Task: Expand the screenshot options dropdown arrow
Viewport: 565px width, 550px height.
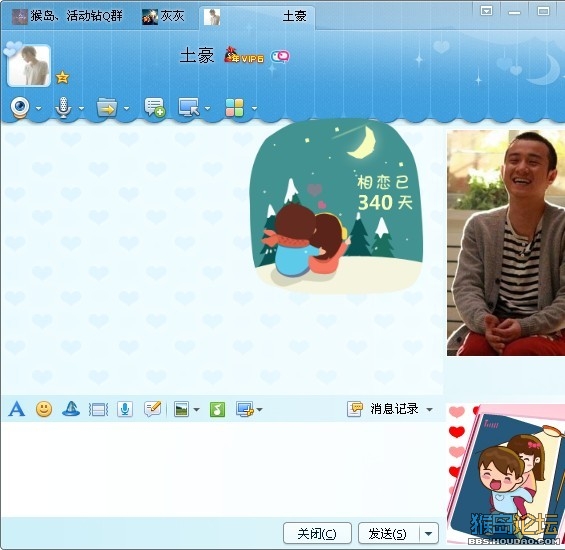Action: coord(259,409)
